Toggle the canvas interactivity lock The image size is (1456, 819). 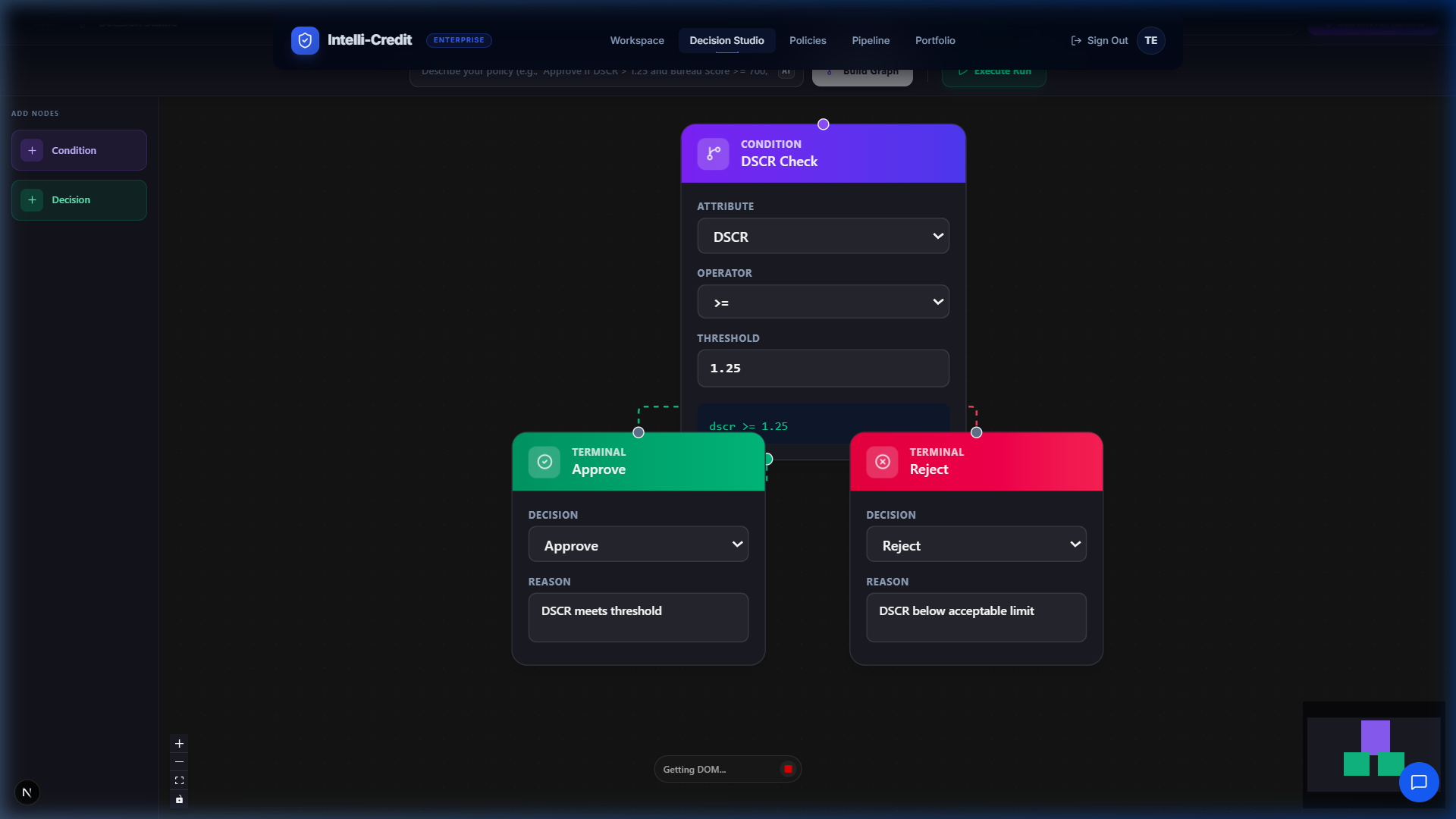[x=179, y=799]
